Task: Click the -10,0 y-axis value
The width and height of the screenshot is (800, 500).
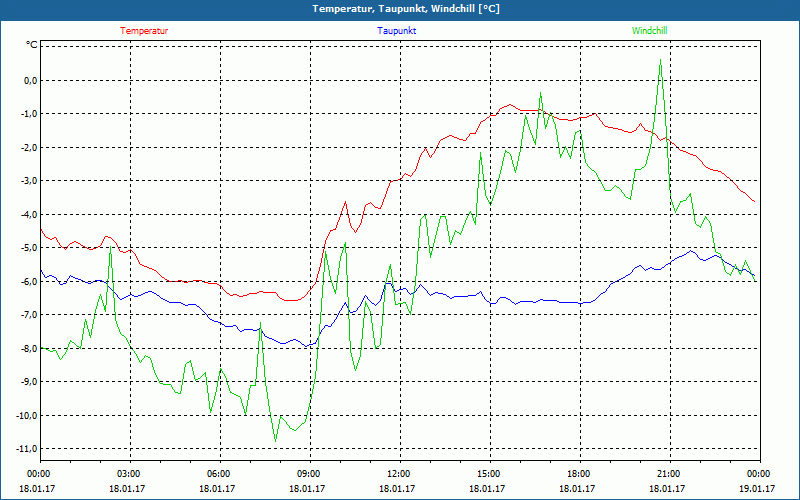Action: (27, 415)
